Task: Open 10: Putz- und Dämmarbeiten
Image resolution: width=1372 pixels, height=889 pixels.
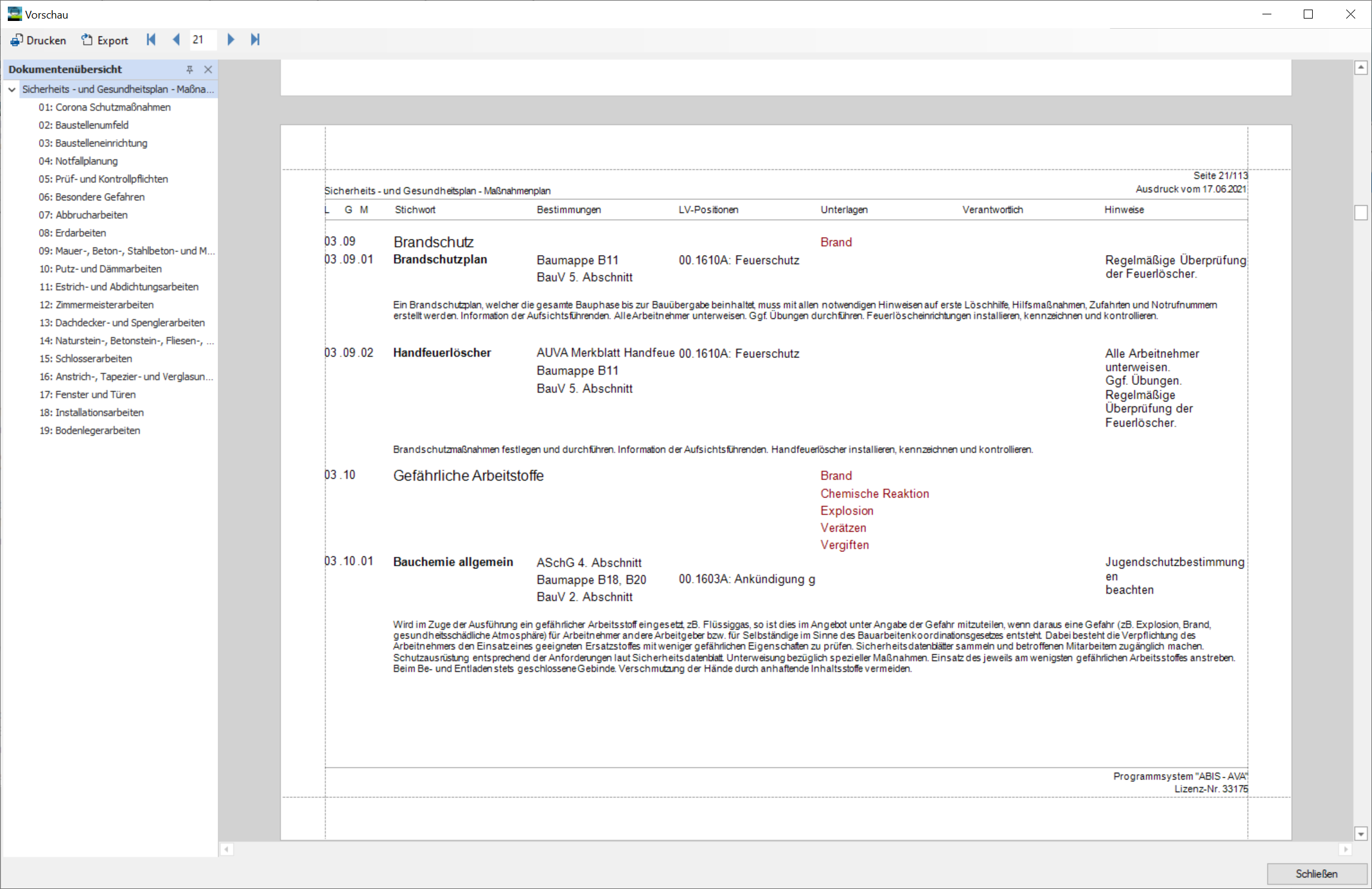Action: (x=100, y=269)
